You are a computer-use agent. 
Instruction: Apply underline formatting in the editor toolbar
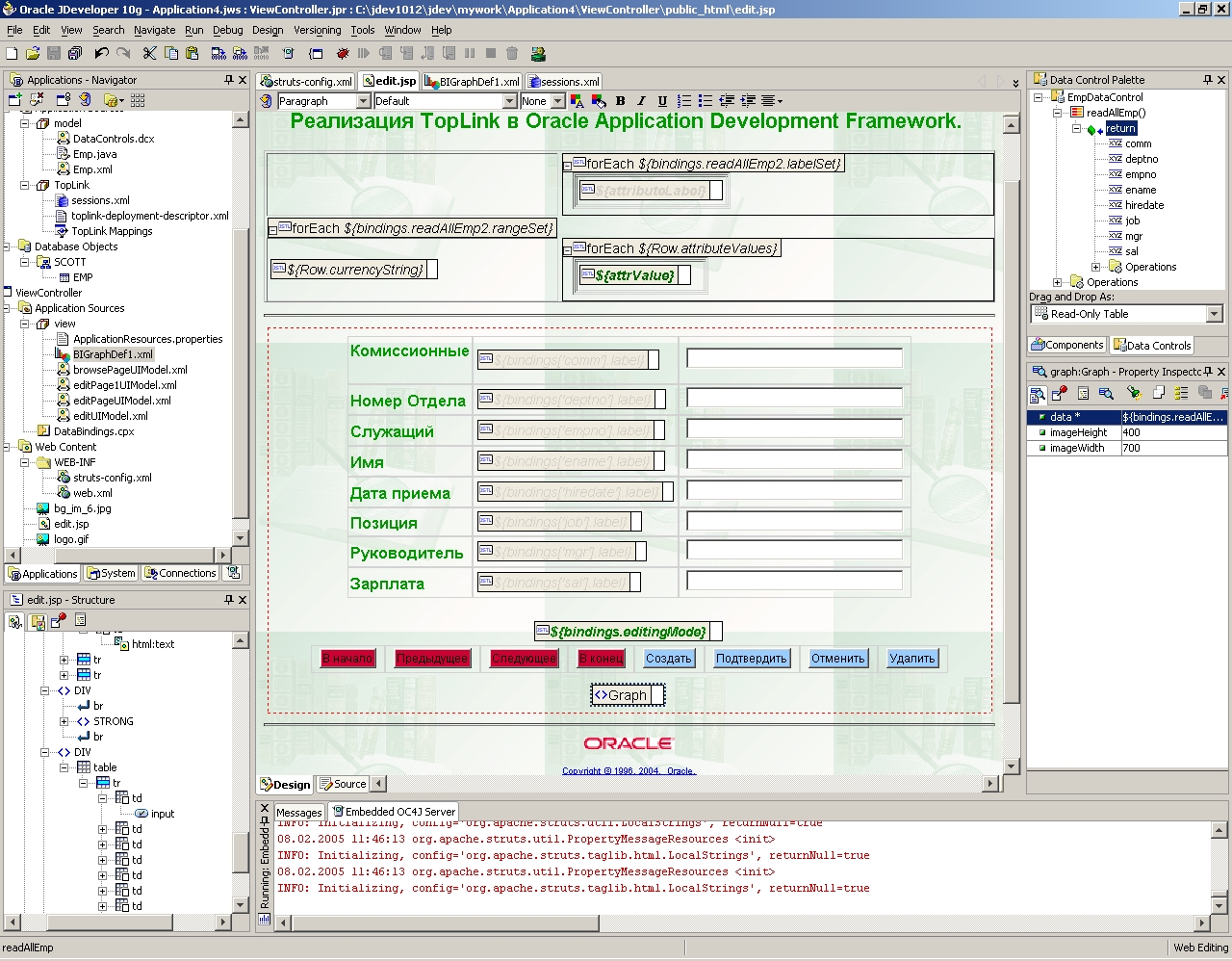662,101
